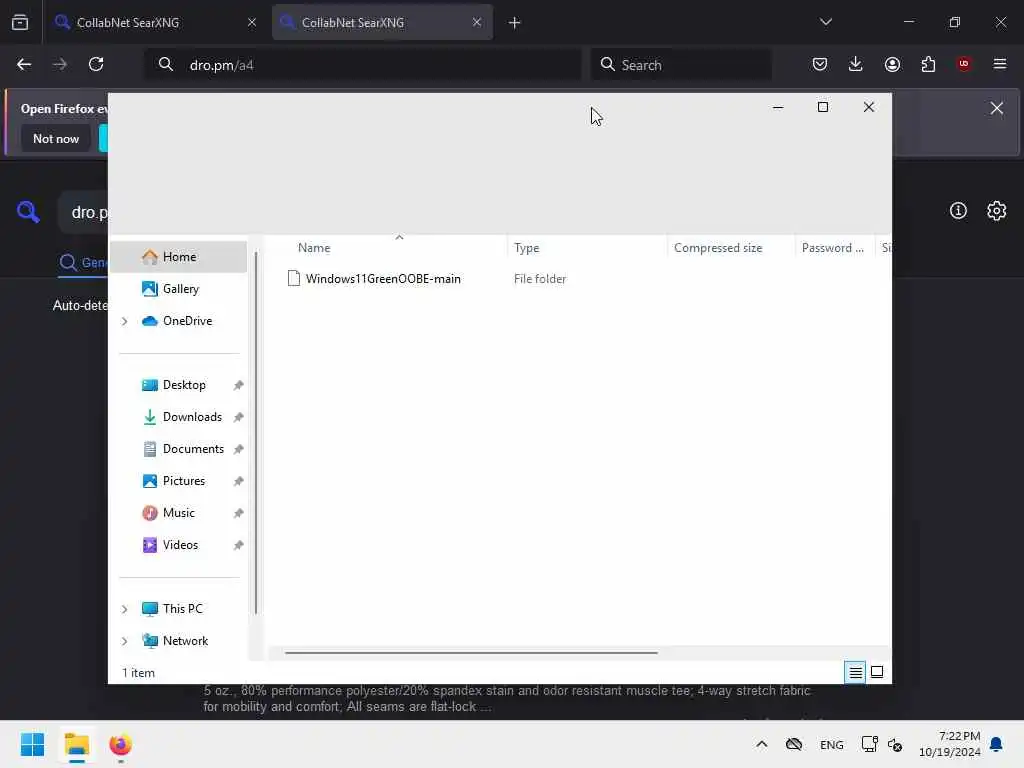Open the Pocket save icon
This screenshot has height=768, width=1024.
coord(820,64)
